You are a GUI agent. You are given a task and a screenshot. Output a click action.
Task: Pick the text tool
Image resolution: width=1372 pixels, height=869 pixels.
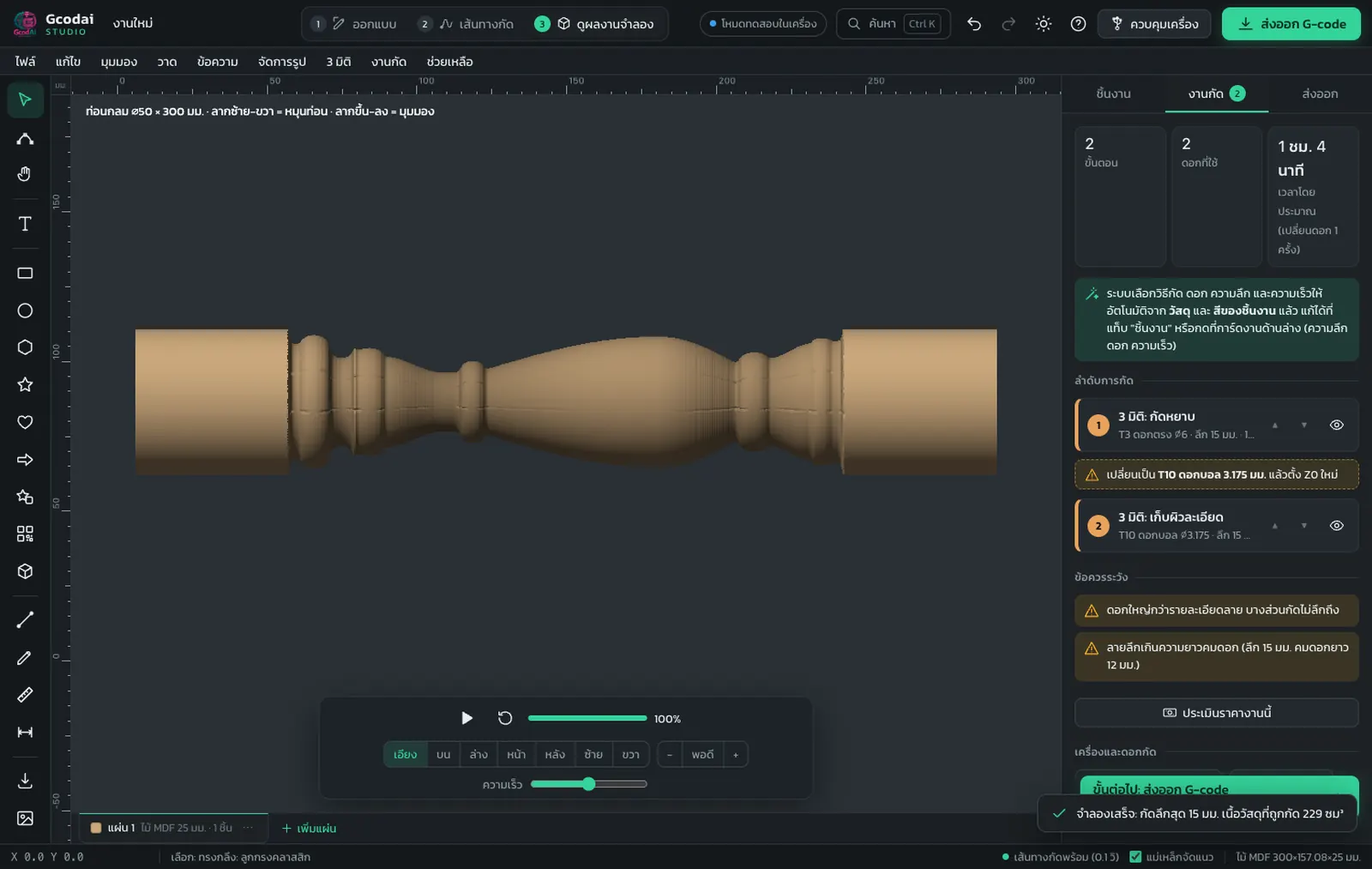[x=25, y=224]
